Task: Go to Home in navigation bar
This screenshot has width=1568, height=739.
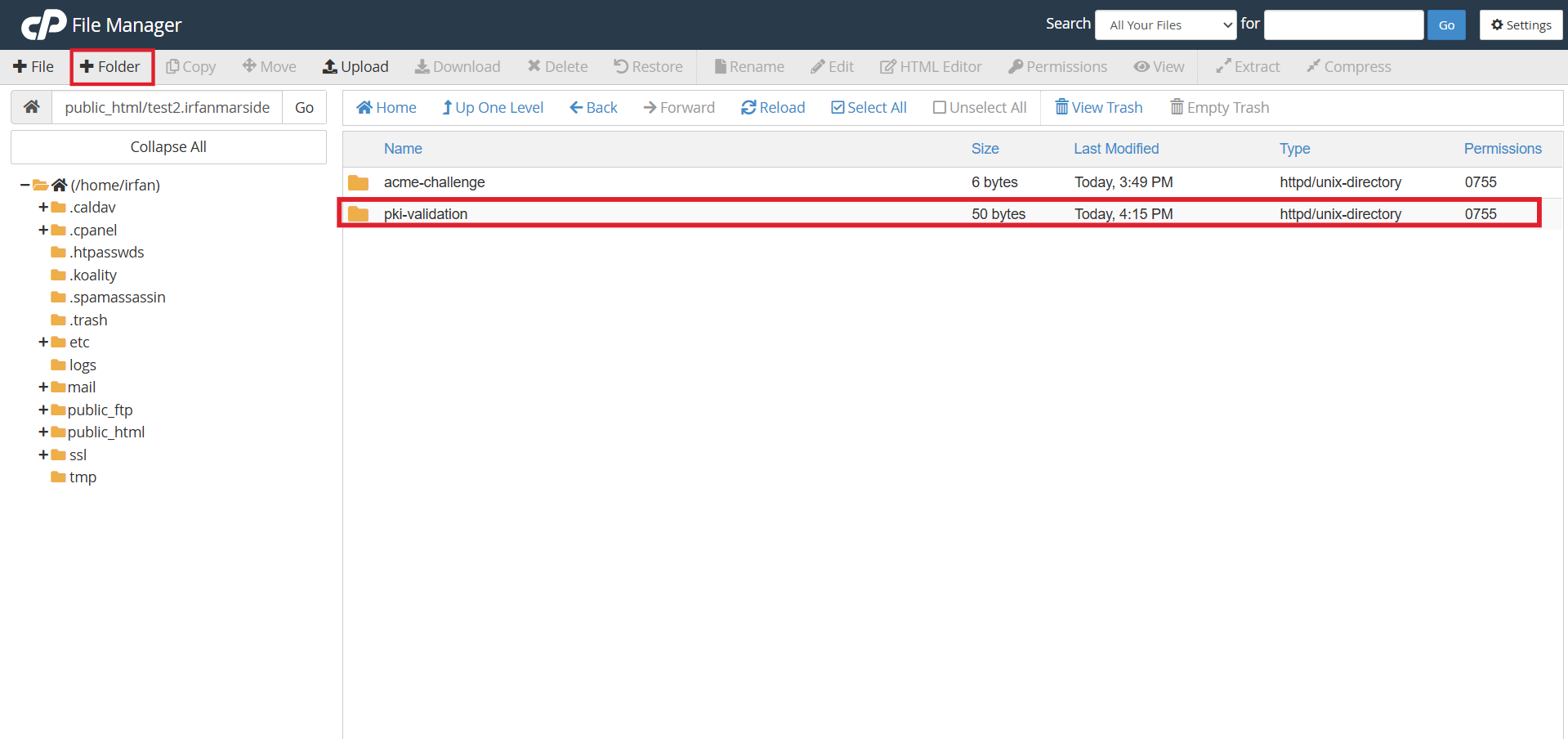Action: [x=386, y=108]
